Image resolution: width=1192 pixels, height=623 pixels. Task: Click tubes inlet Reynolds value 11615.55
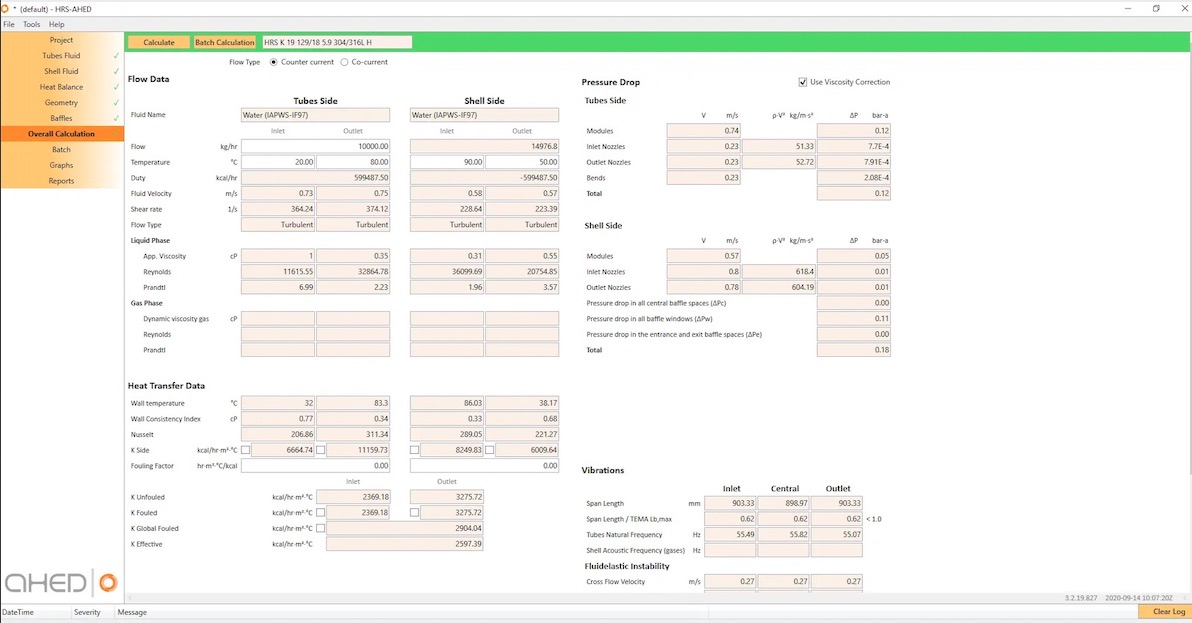(x=277, y=272)
